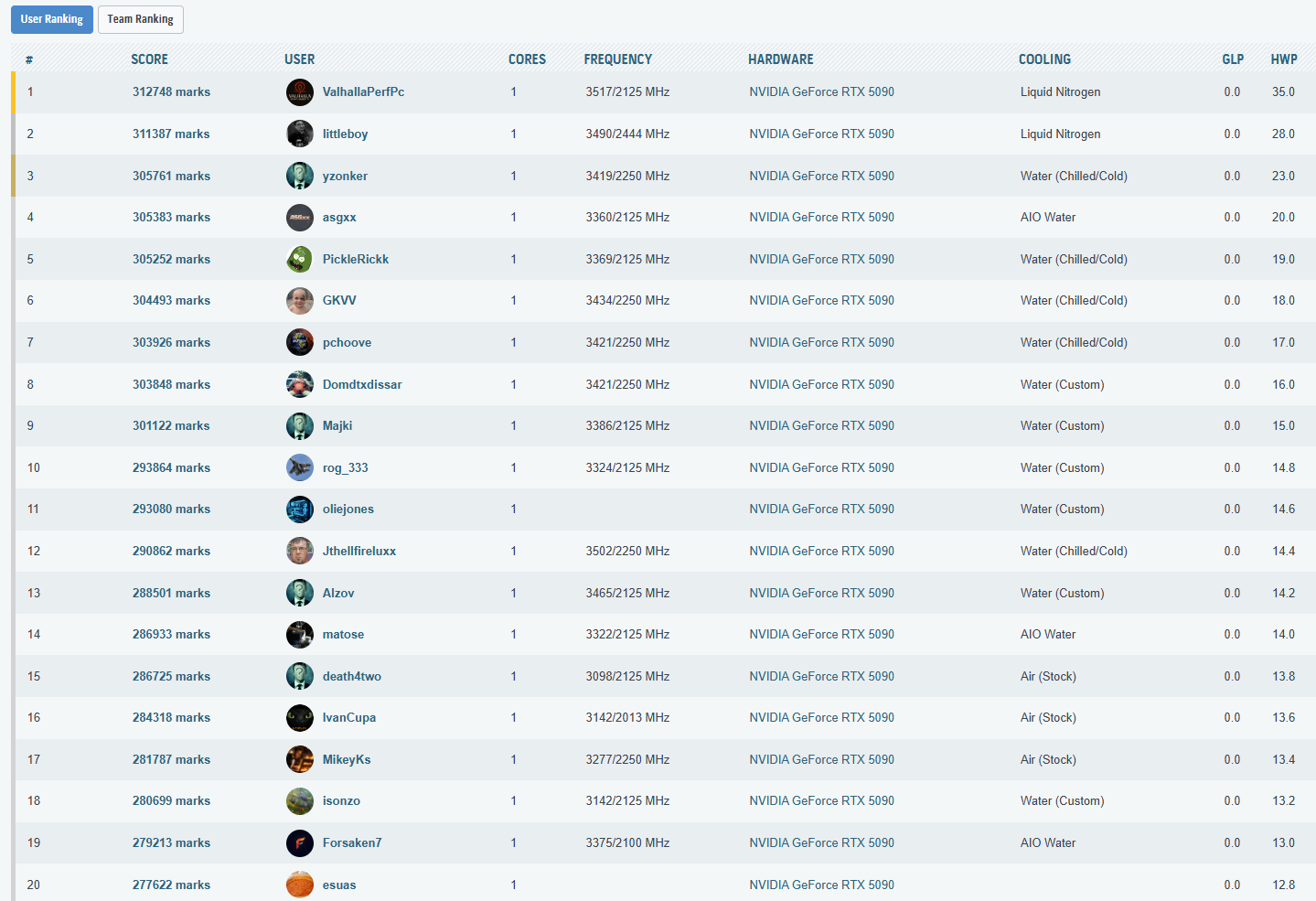Open the MikeyKs username link
The height and width of the screenshot is (901, 1316).
(x=347, y=760)
